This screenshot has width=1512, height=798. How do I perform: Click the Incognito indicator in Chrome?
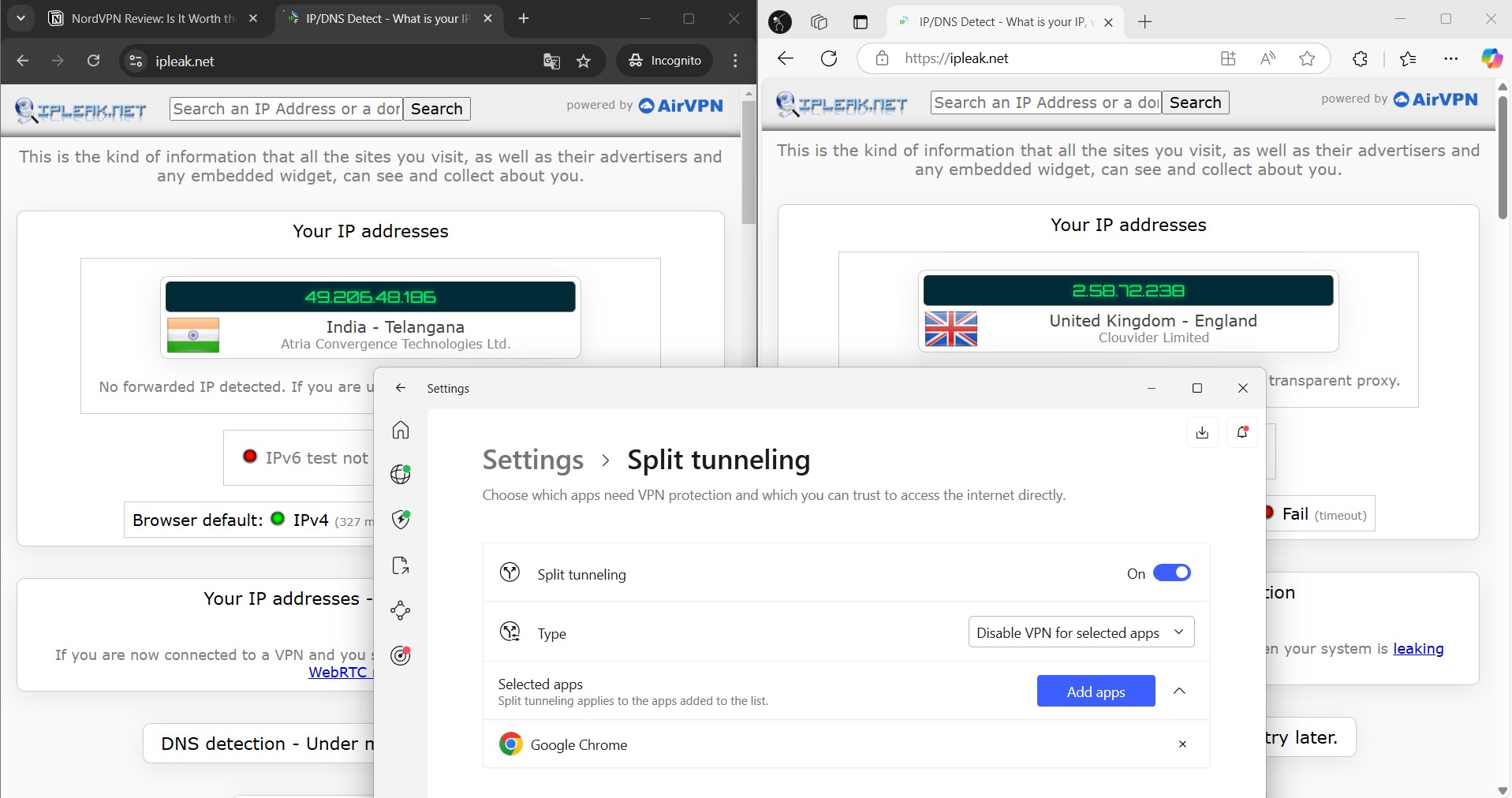[665, 61]
